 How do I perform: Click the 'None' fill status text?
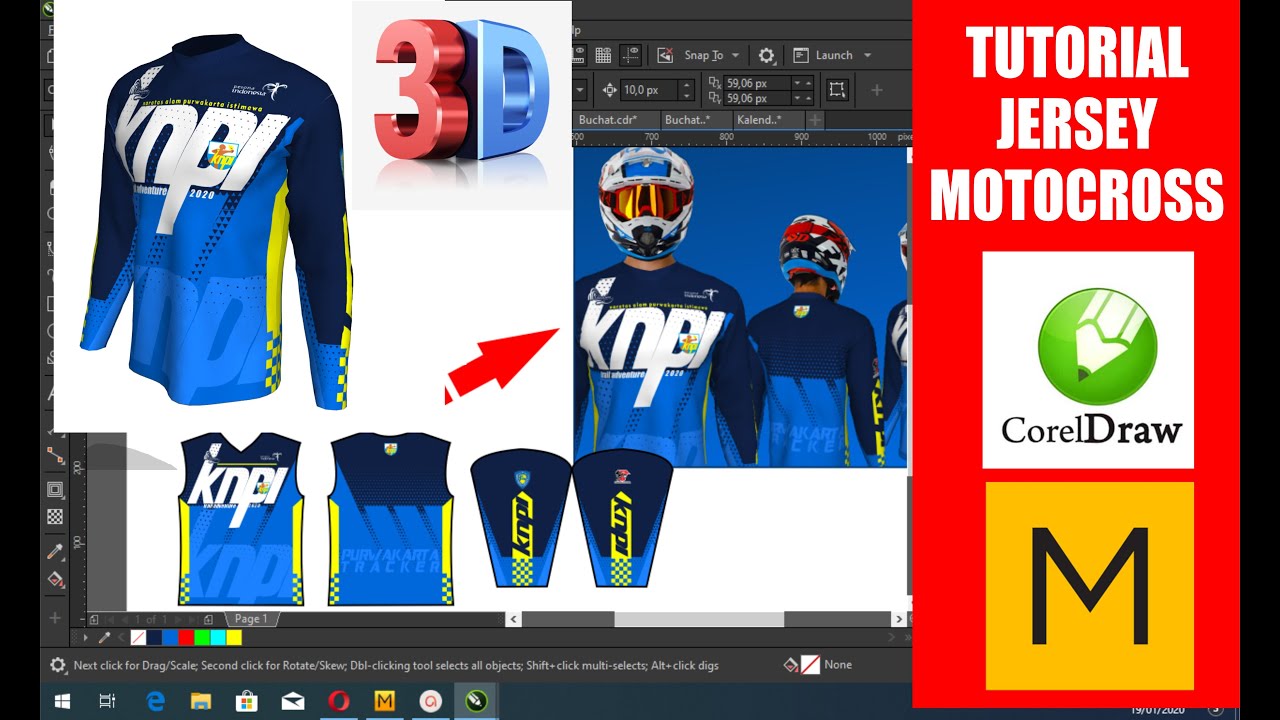pos(838,664)
